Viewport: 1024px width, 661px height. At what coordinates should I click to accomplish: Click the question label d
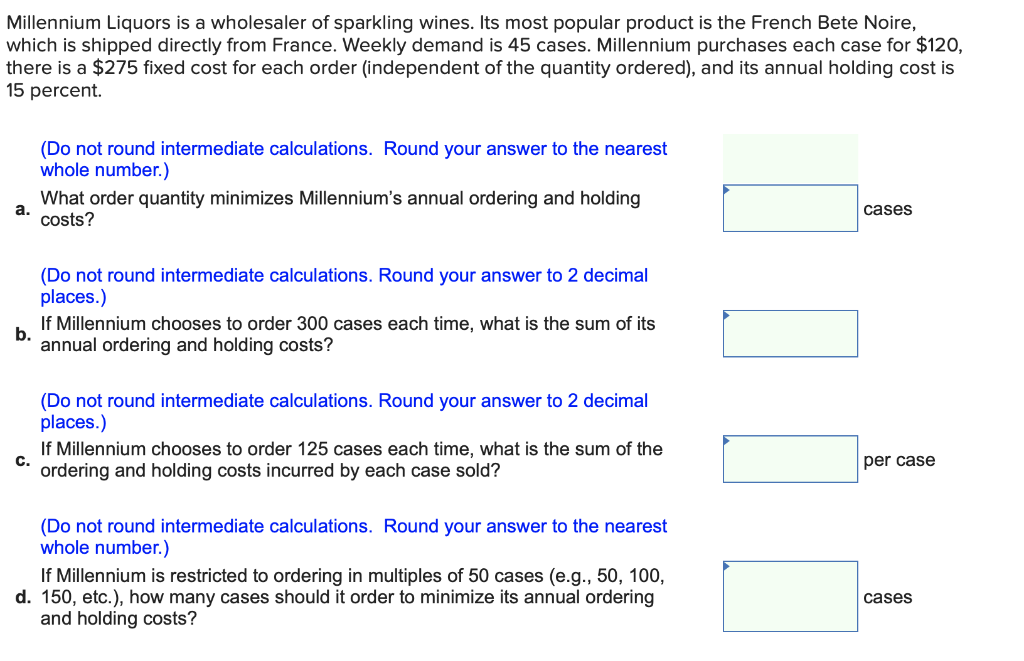click(x=20, y=597)
